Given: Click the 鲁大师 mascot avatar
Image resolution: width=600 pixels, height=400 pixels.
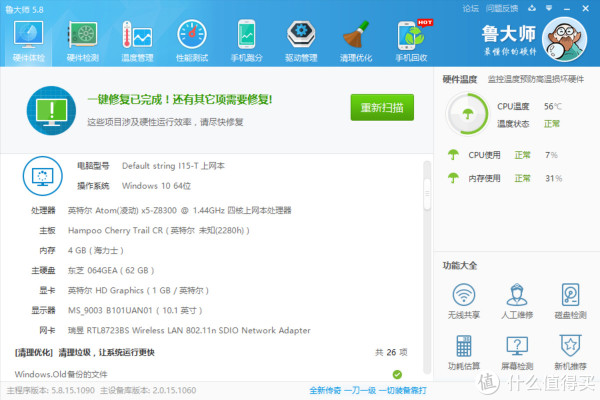Looking at the screenshot, I should [564, 39].
